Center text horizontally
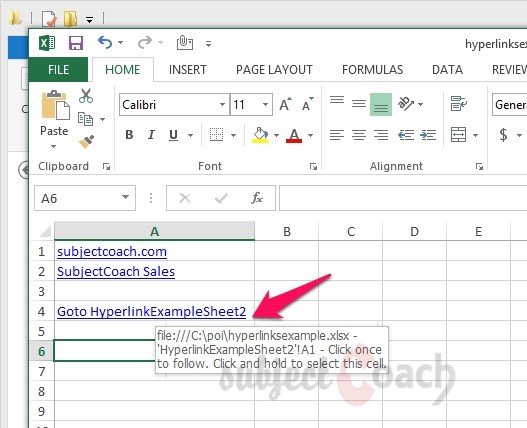 pos(359,135)
